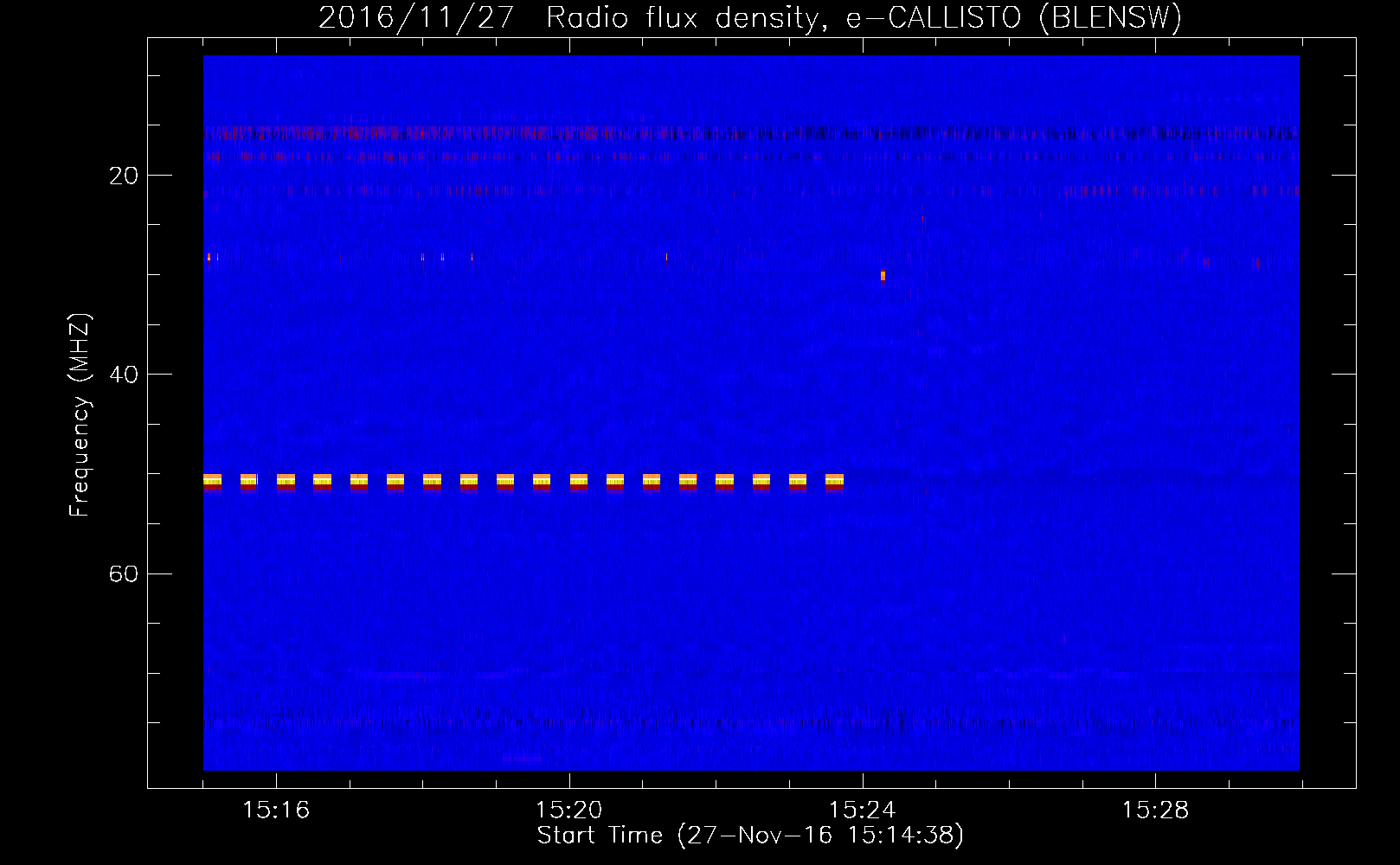This screenshot has width=1400, height=865.
Task: Click the bright orange spot near 15:24 at 30 MHz
Action: point(883,276)
